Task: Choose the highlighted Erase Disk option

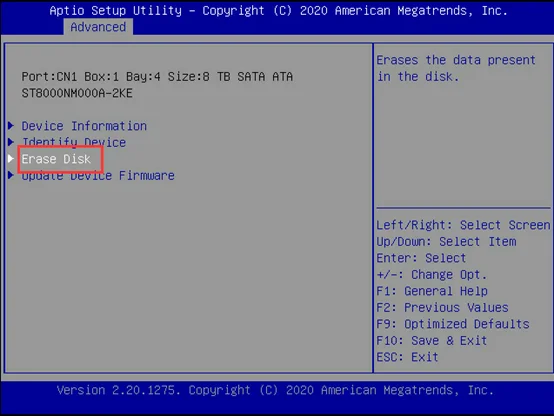Action: (56, 159)
